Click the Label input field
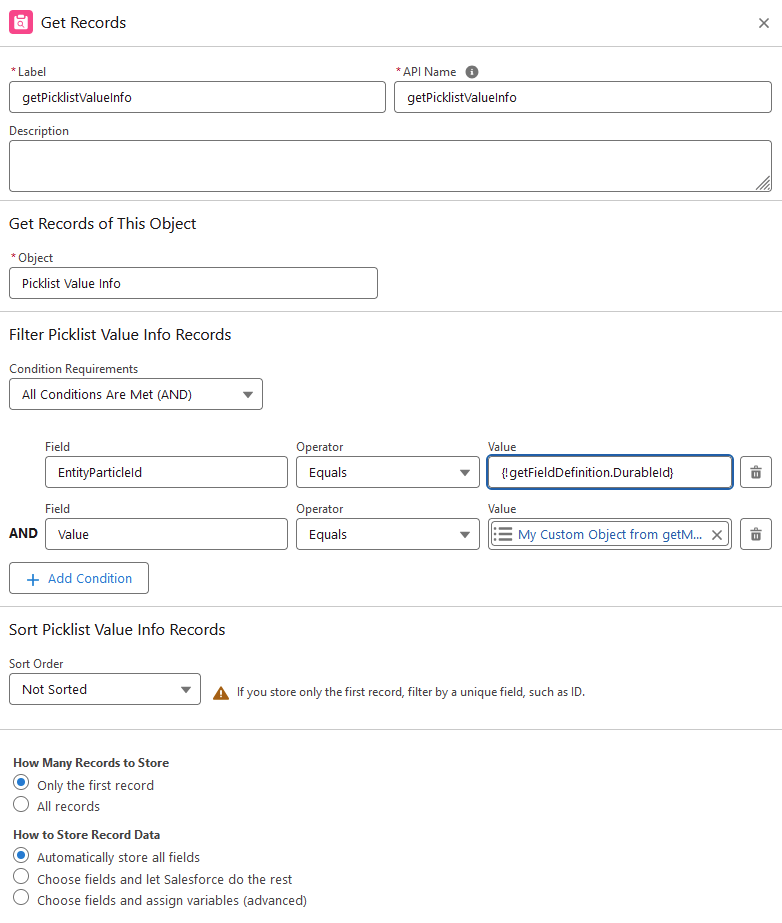 [197, 97]
